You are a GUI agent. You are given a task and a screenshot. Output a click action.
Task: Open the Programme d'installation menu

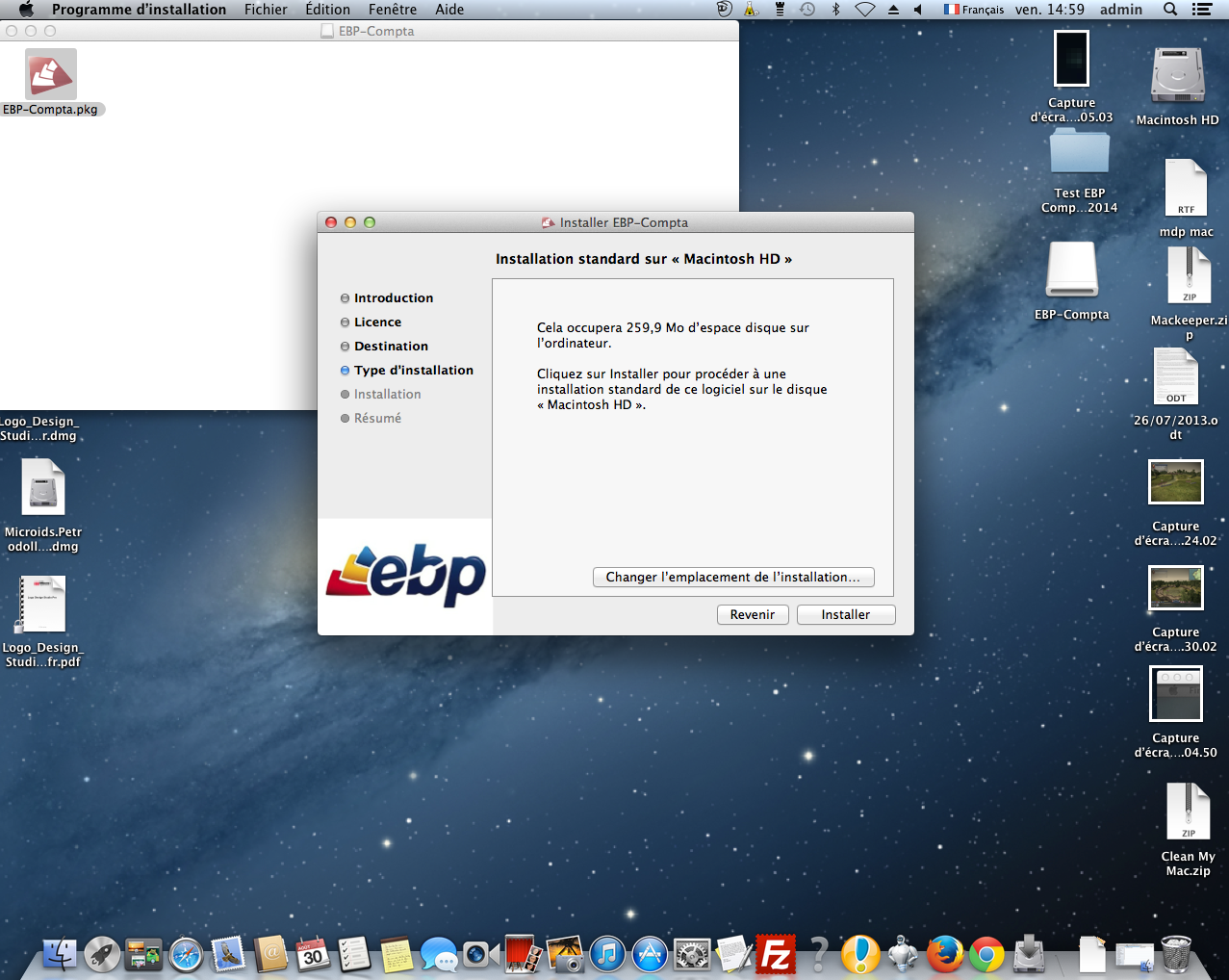(x=139, y=10)
